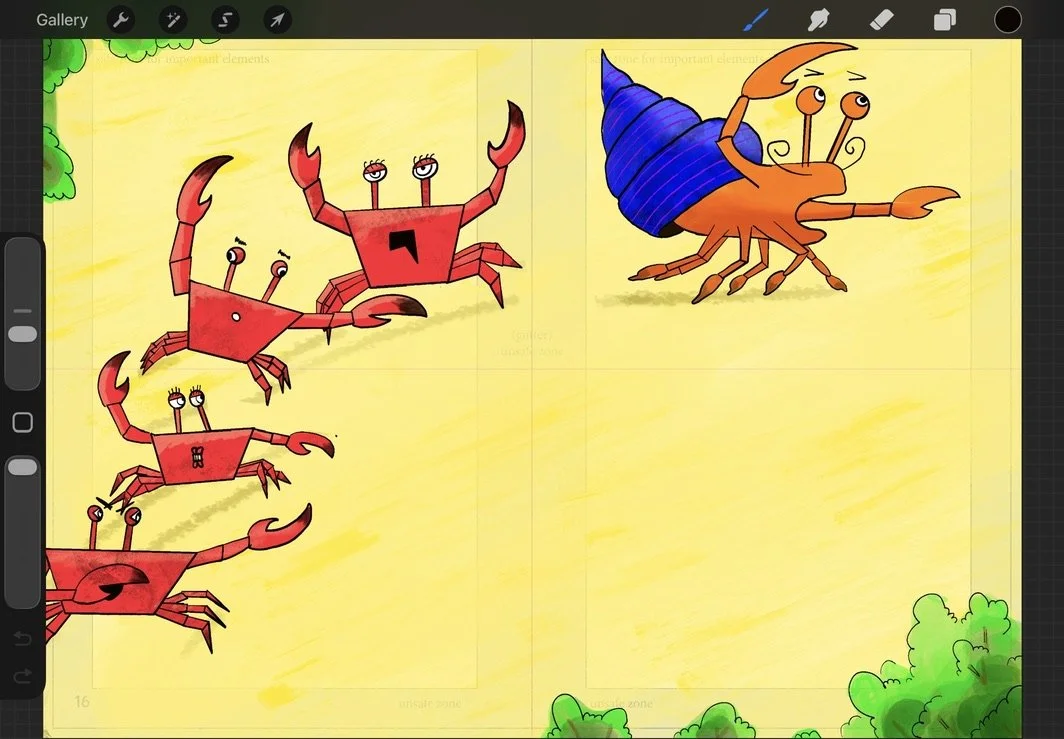
Task: Select the Selection tool
Action: [225, 20]
